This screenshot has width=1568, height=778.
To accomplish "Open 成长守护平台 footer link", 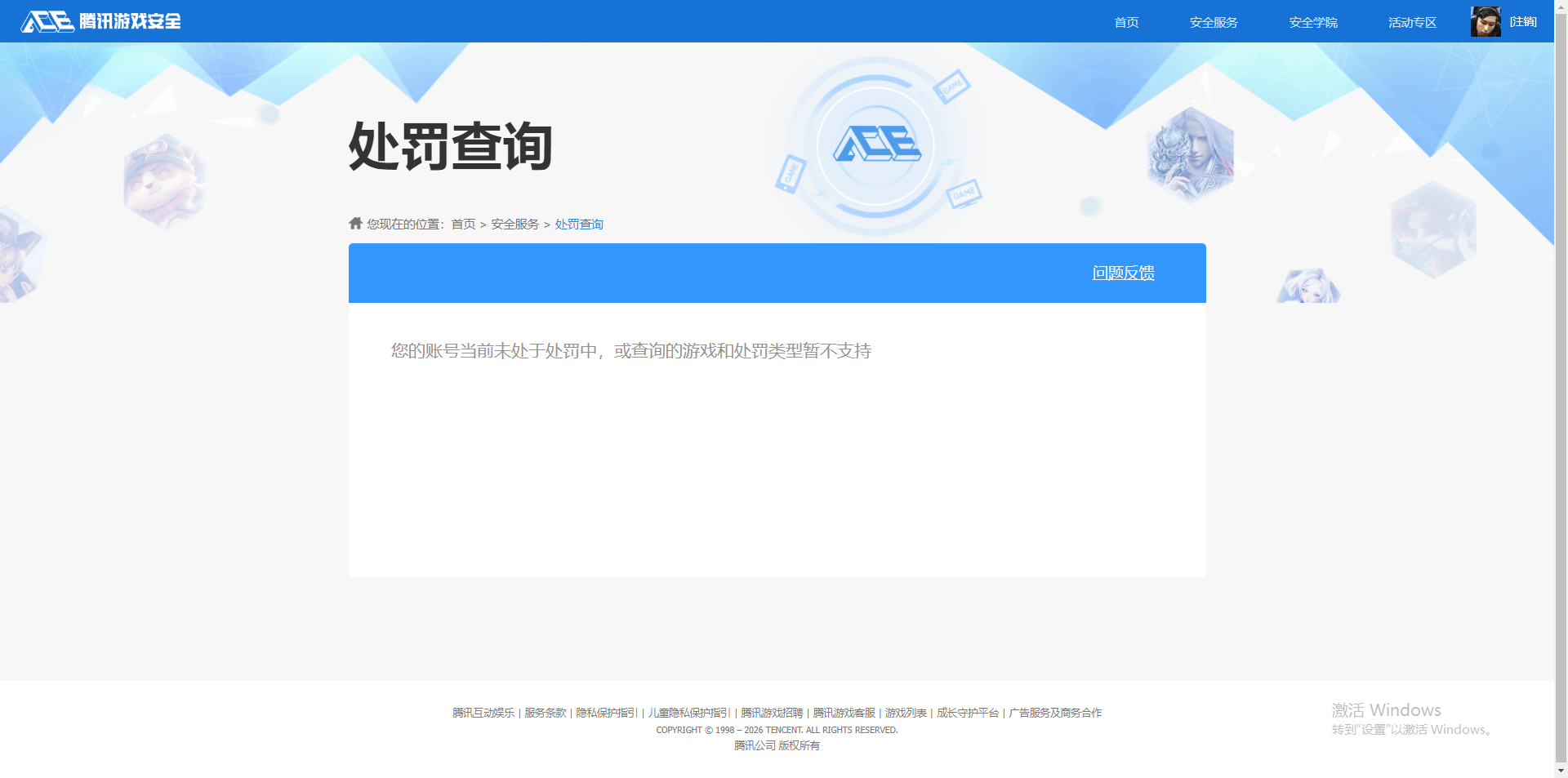I will [966, 712].
